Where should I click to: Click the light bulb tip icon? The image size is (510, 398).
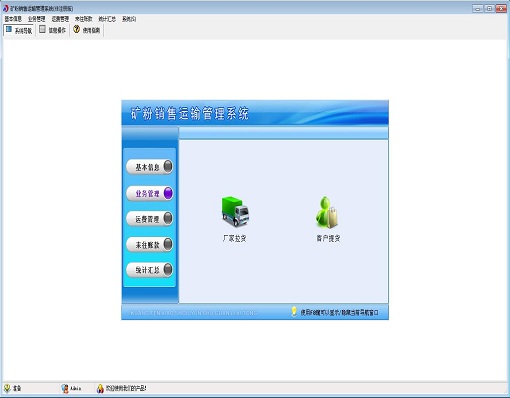click(x=294, y=312)
